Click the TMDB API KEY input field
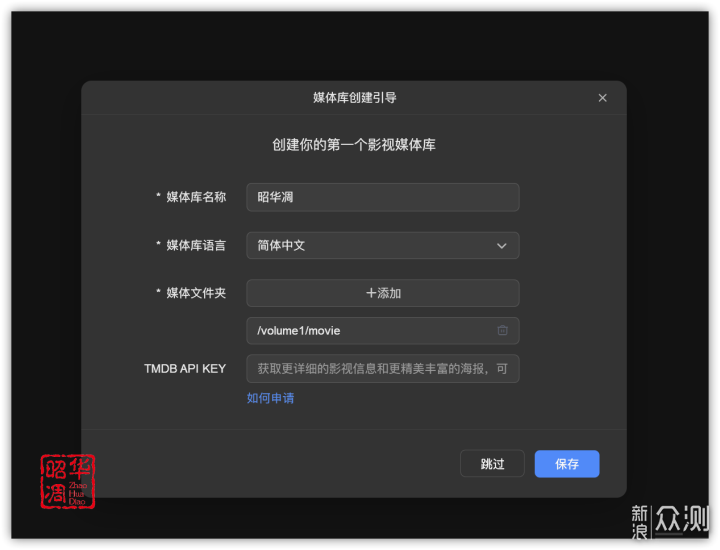 coord(382,369)
